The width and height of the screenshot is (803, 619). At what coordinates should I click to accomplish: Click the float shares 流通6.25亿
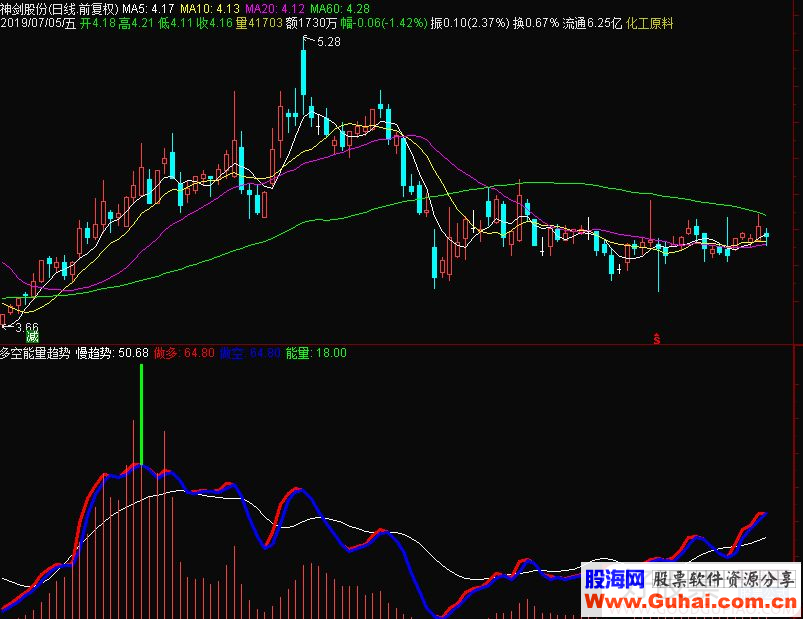tap(591, 23)
